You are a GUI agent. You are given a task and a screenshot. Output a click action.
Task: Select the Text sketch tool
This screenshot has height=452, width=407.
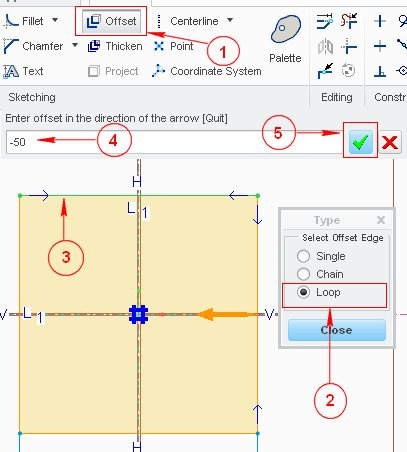pos(23,71)
